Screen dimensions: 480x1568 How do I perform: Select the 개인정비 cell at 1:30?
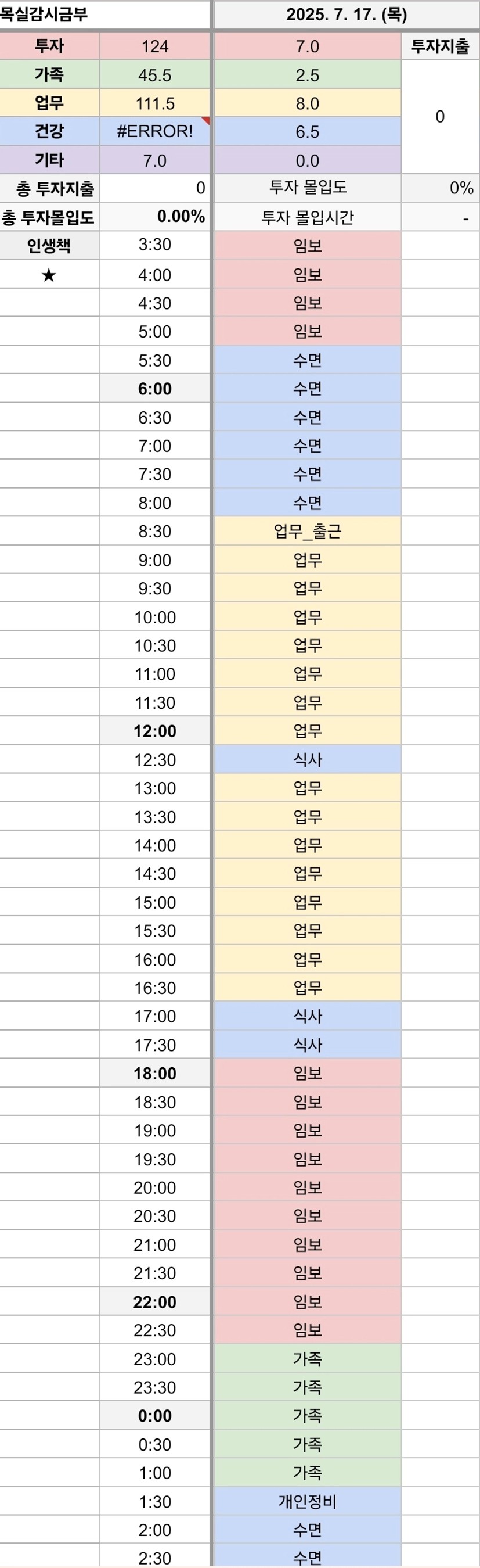click(x=308, y=1502)
